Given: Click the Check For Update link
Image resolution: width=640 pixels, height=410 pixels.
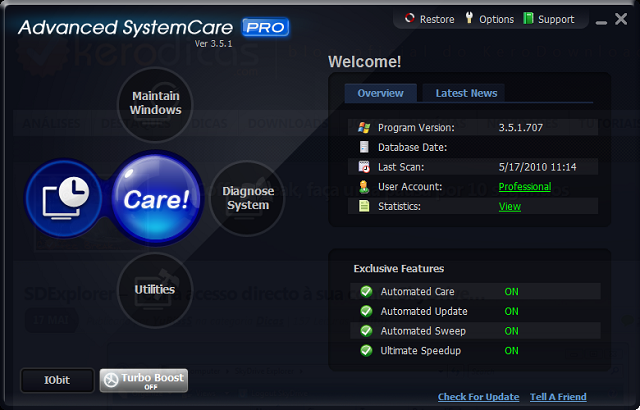Looking at the screenshot, I should [478, 397].
